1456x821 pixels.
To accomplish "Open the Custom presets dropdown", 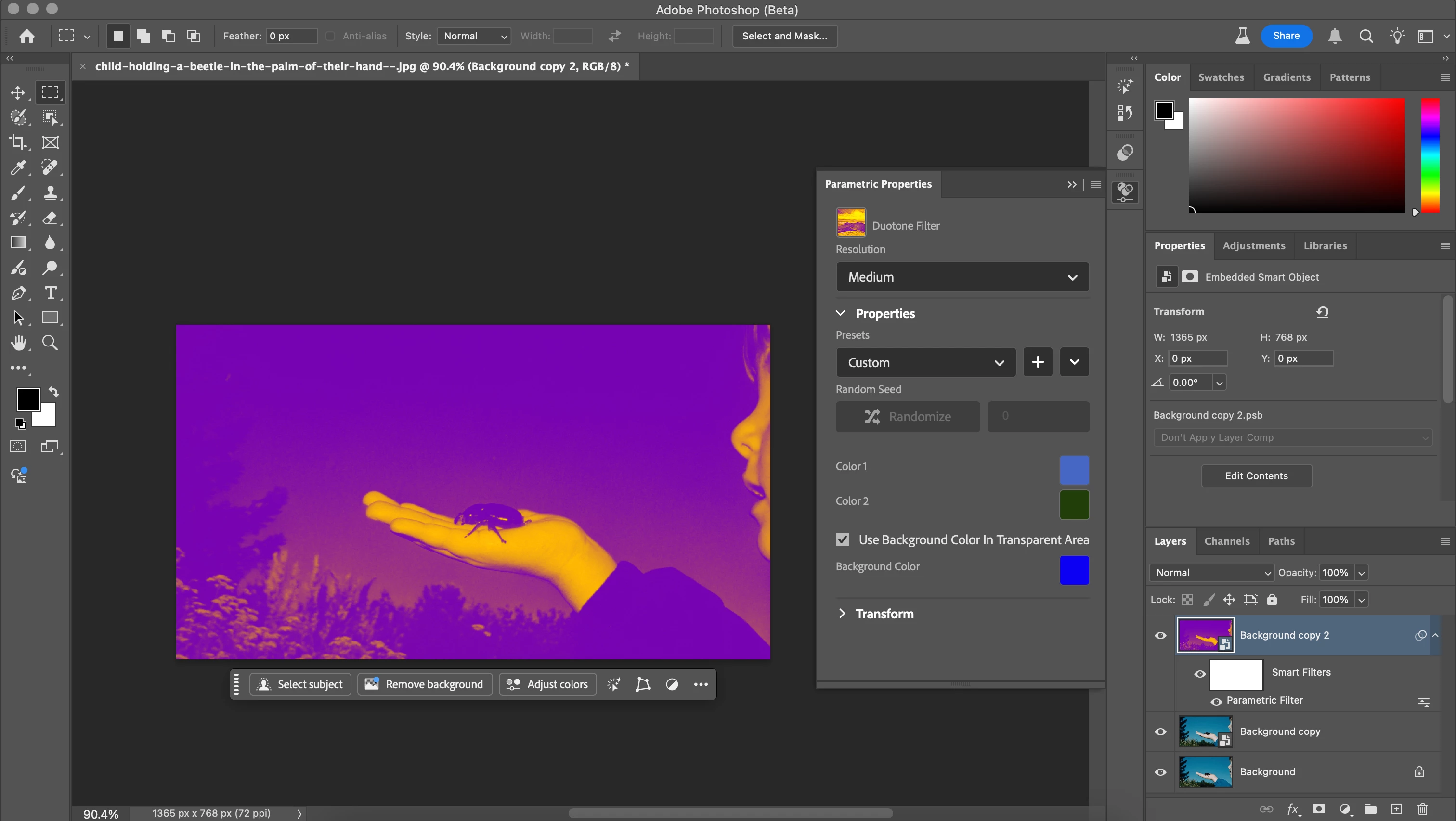I will tap(925, 363).
